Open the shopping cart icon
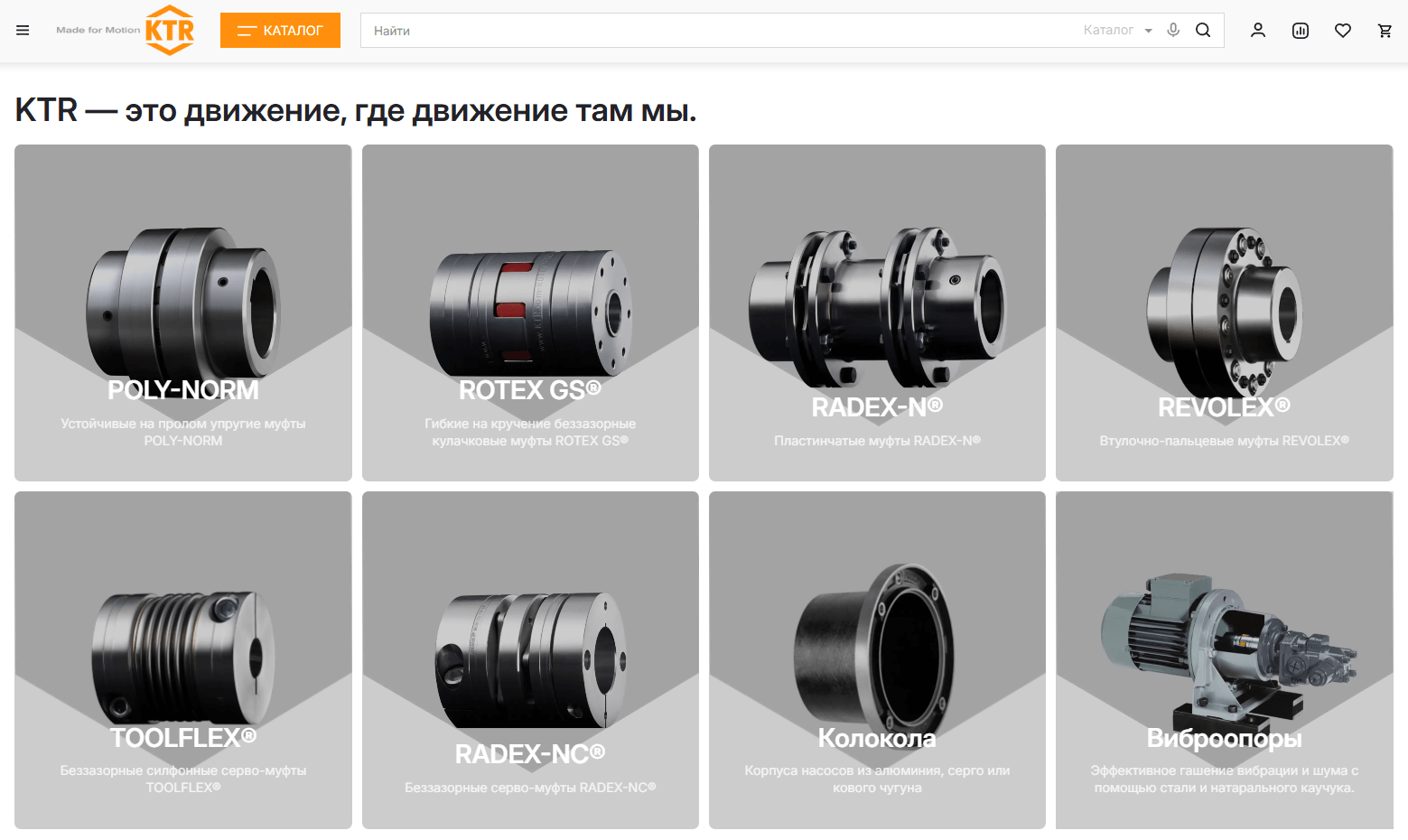The width and height of the screenshot is (1408, 840). pos(1385,30)
